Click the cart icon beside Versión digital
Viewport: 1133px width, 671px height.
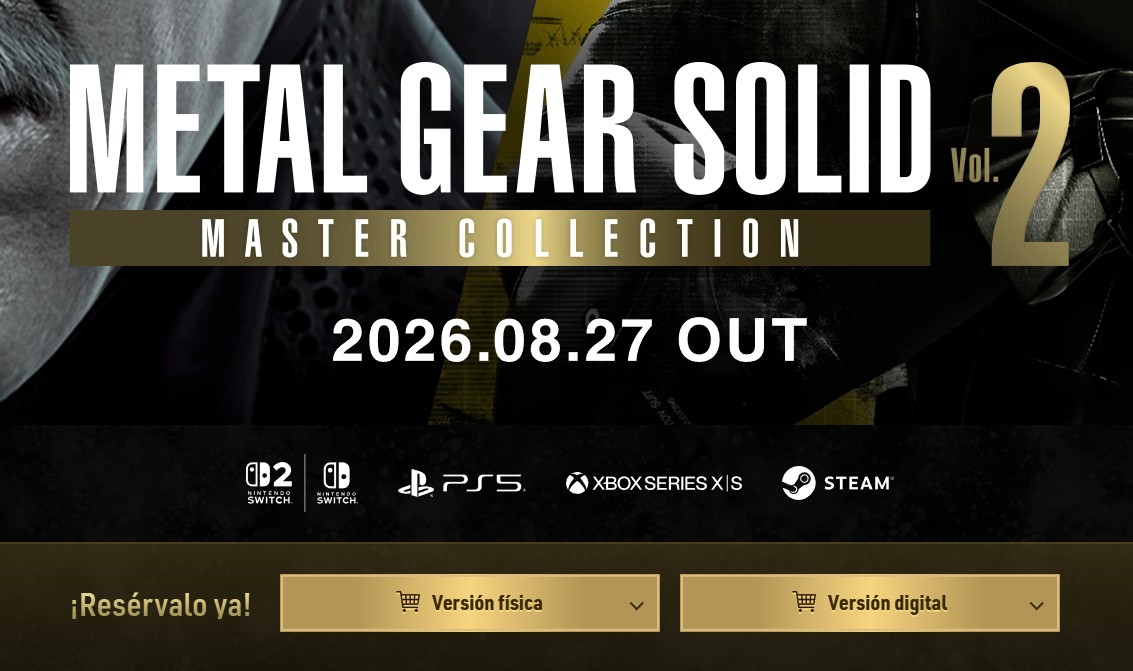tap(804, 601)
